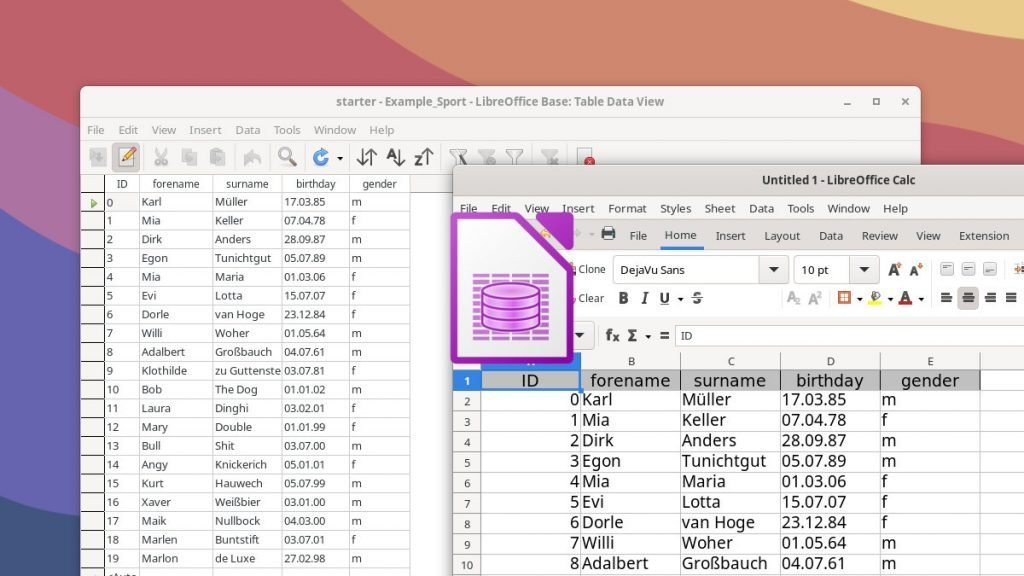Open the Format menu in Calc
Viewport: 1024px width, 576px height.
pyautogui.click(x=627, y=208)
